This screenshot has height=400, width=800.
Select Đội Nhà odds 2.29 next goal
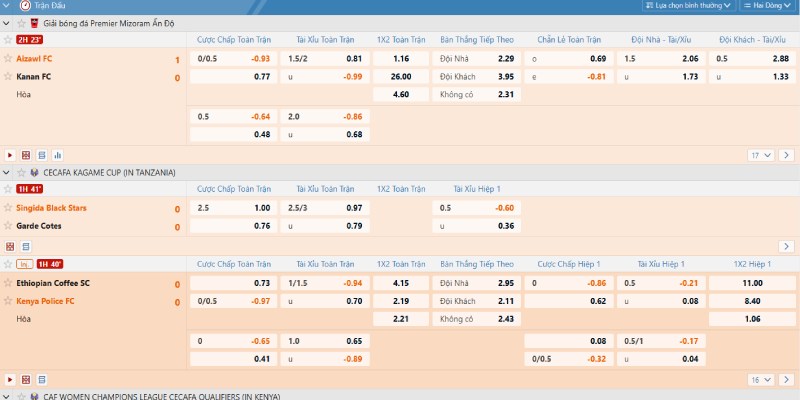pos(506,59)
